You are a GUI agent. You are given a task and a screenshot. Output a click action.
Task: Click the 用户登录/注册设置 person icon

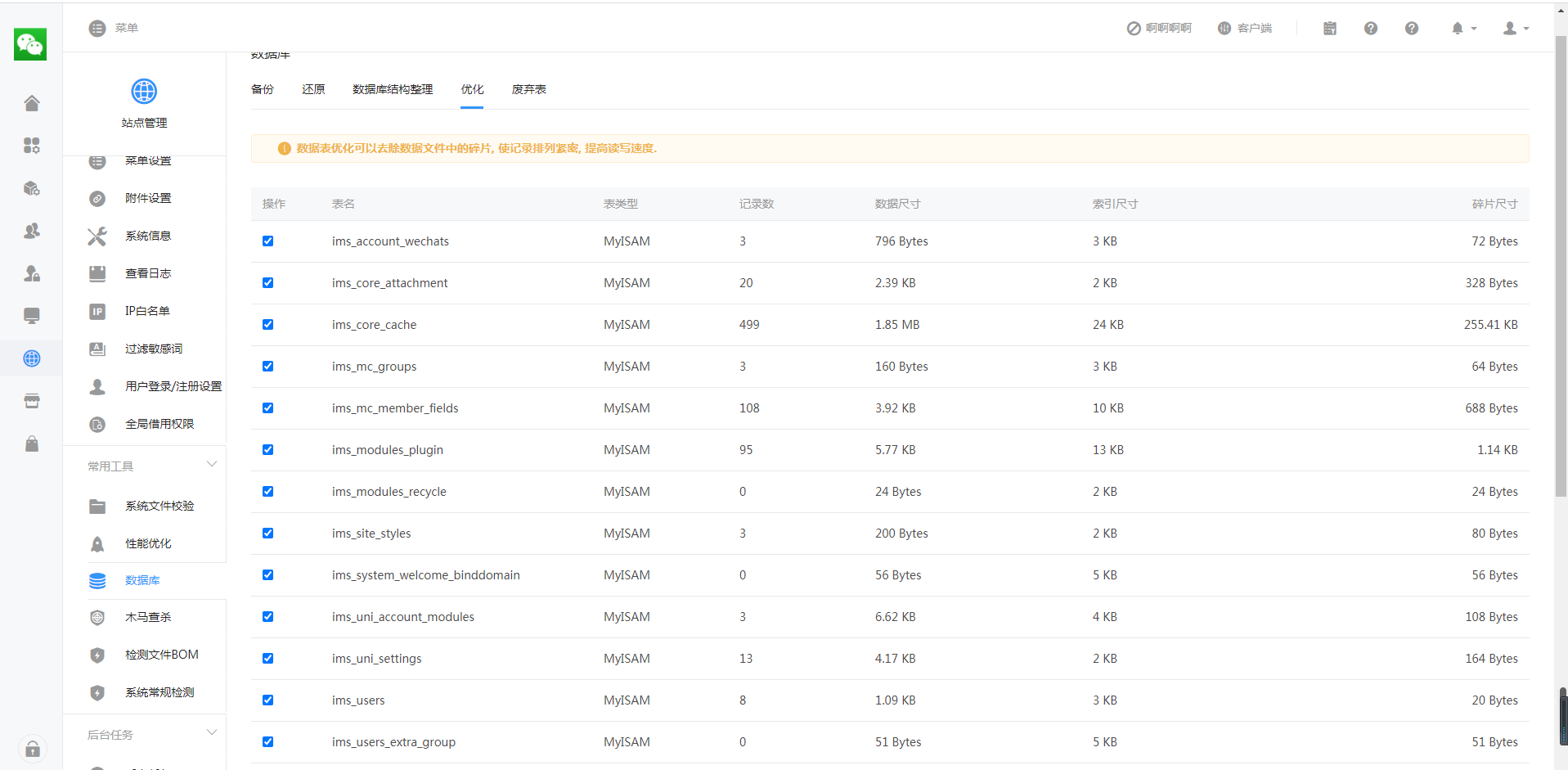click(97, 386)
